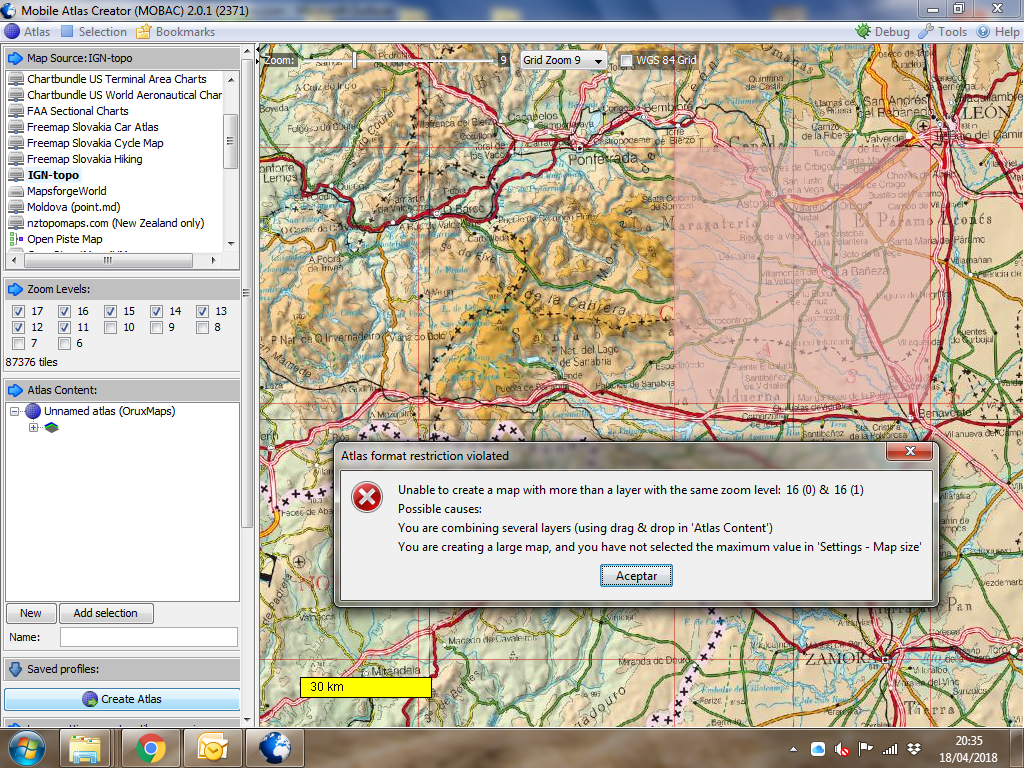Click Moldova (point.md) source icon

pyautogui.click(x=16, y=207)
